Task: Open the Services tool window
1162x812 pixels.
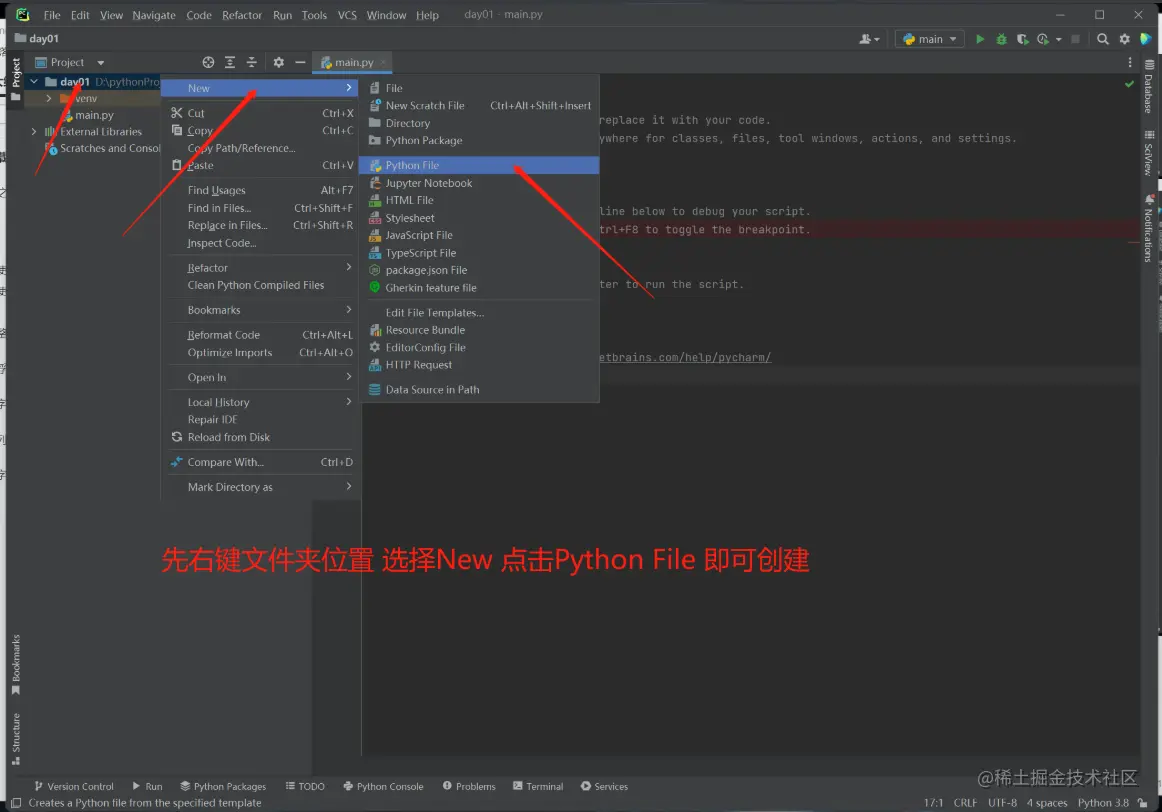Action: click(x=604, y=786)
